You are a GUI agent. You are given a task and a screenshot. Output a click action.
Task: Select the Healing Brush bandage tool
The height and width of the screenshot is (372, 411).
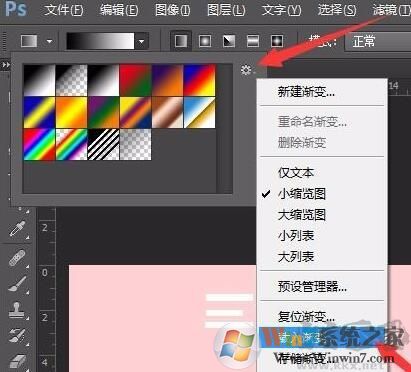tap(17, 258)
